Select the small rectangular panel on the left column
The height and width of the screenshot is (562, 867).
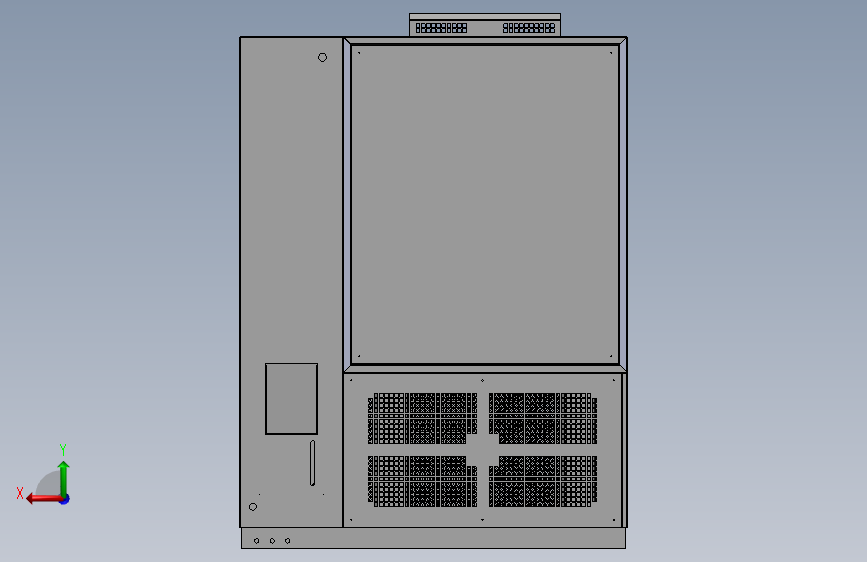click(x=291, y=399)
